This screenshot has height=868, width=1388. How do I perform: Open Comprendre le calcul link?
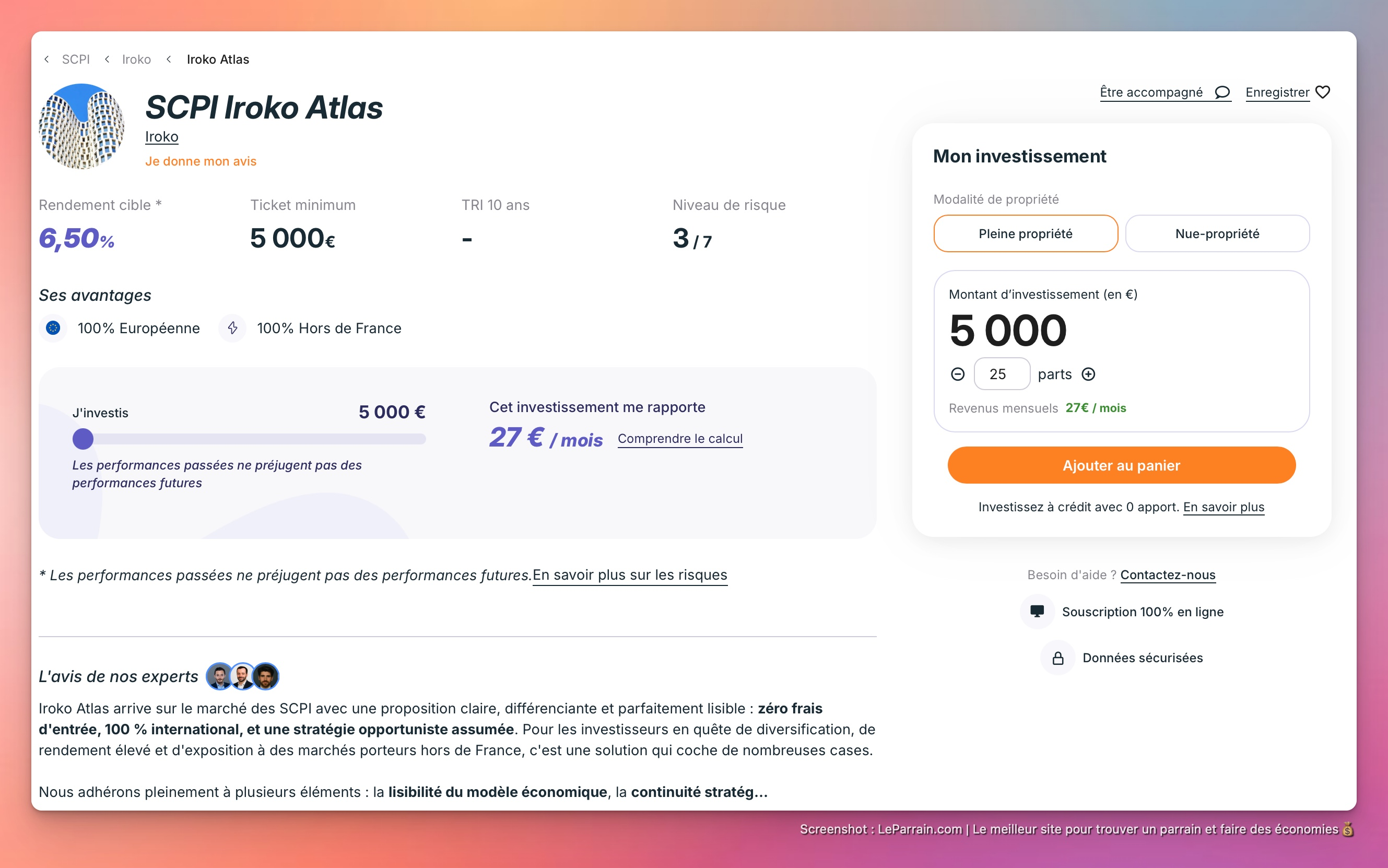pyautogui.click(x=680, y=439)
